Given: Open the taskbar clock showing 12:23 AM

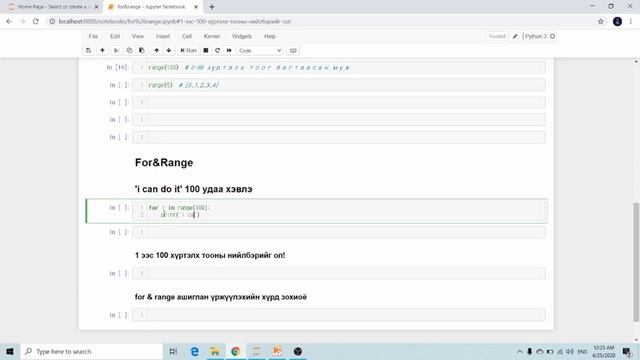Looking at the screenshot, I should point(604,351).
